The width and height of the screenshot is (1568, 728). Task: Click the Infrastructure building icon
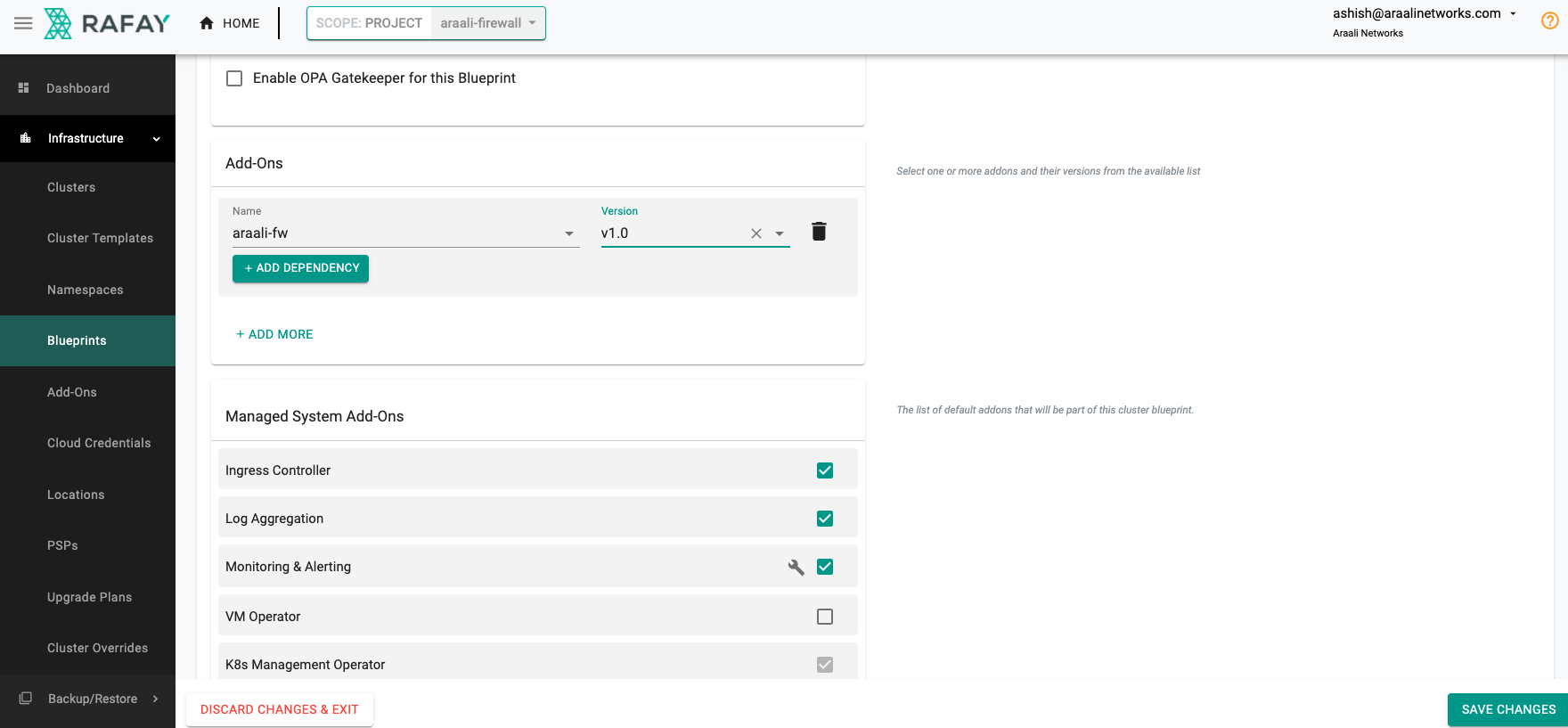[x=26, y=138]
